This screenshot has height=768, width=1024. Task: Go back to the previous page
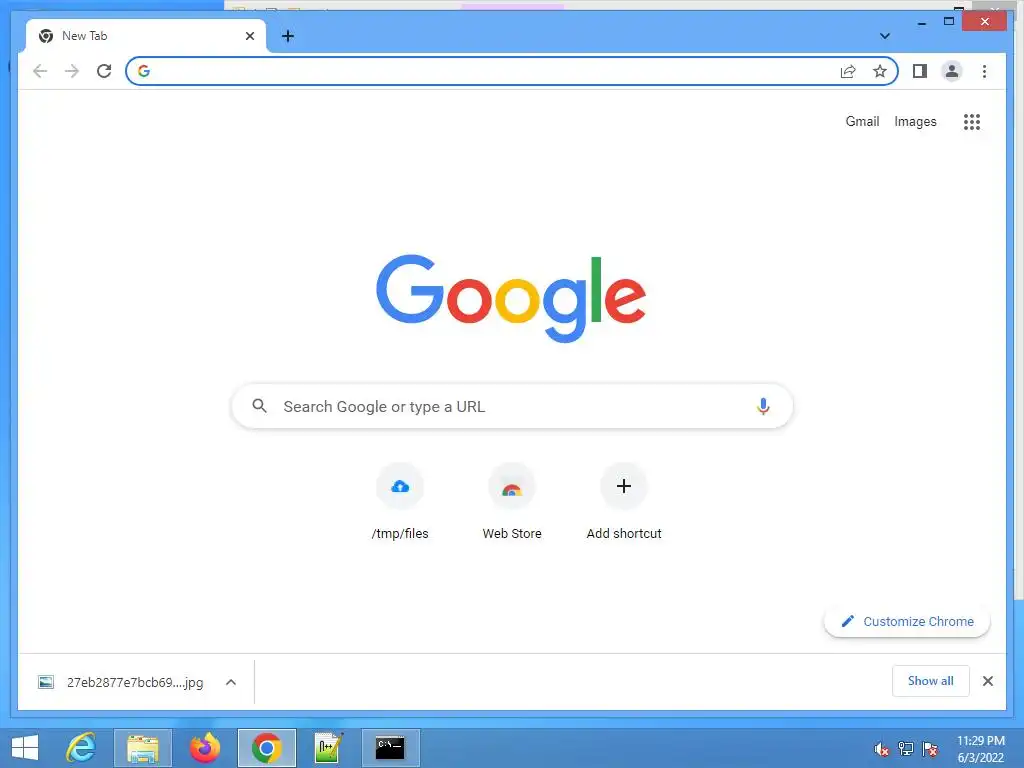click(x=40, y=71)
